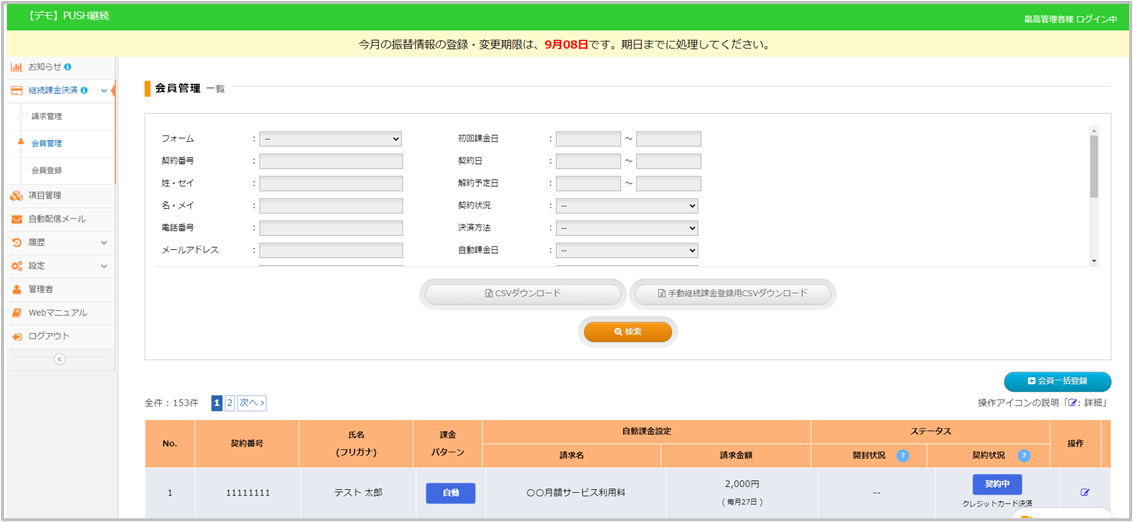1133x522 pixels.
Task: Click ログアウト in the sidebar
Action: point(49,336)
